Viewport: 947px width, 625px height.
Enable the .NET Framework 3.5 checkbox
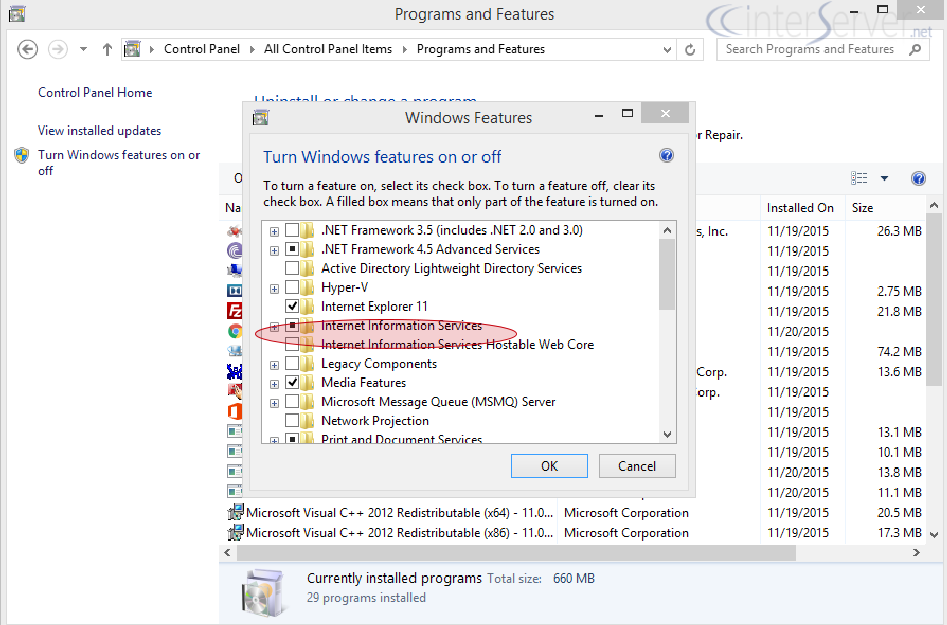[292, 230]
